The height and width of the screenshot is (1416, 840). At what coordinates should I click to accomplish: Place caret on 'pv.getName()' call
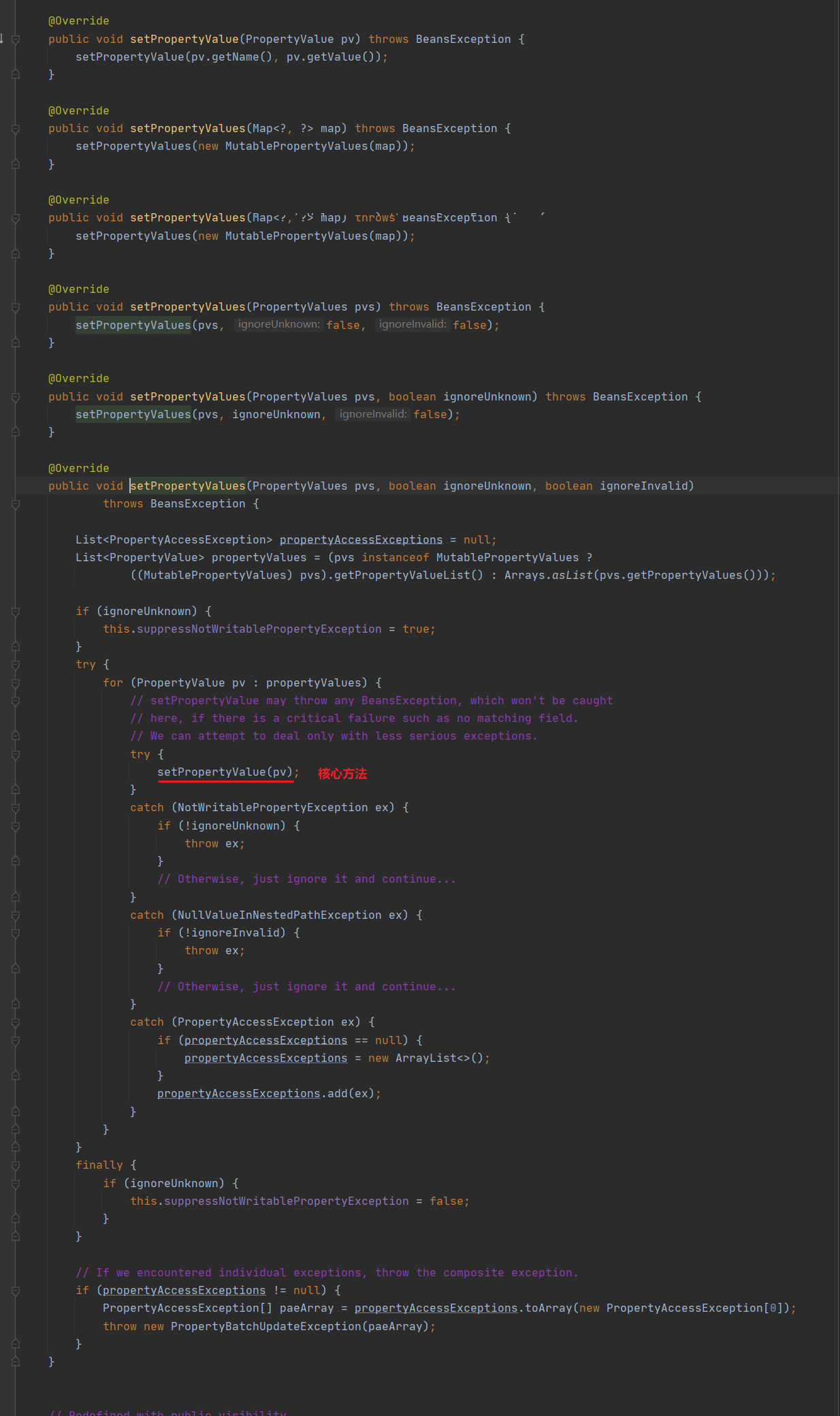click(231, 57)
